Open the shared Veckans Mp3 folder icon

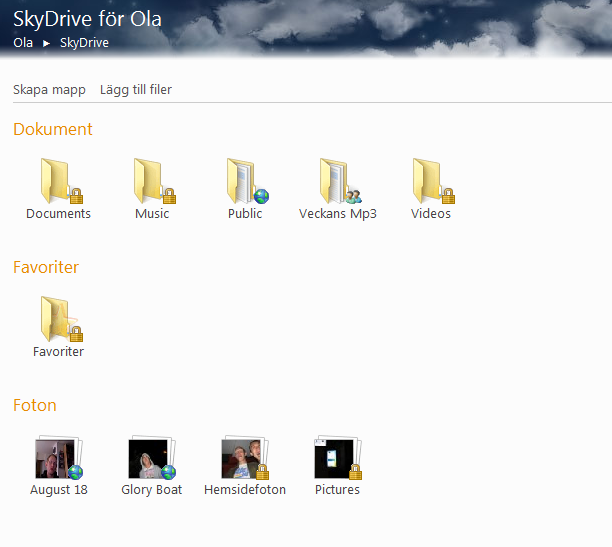[x=340, y=181]
